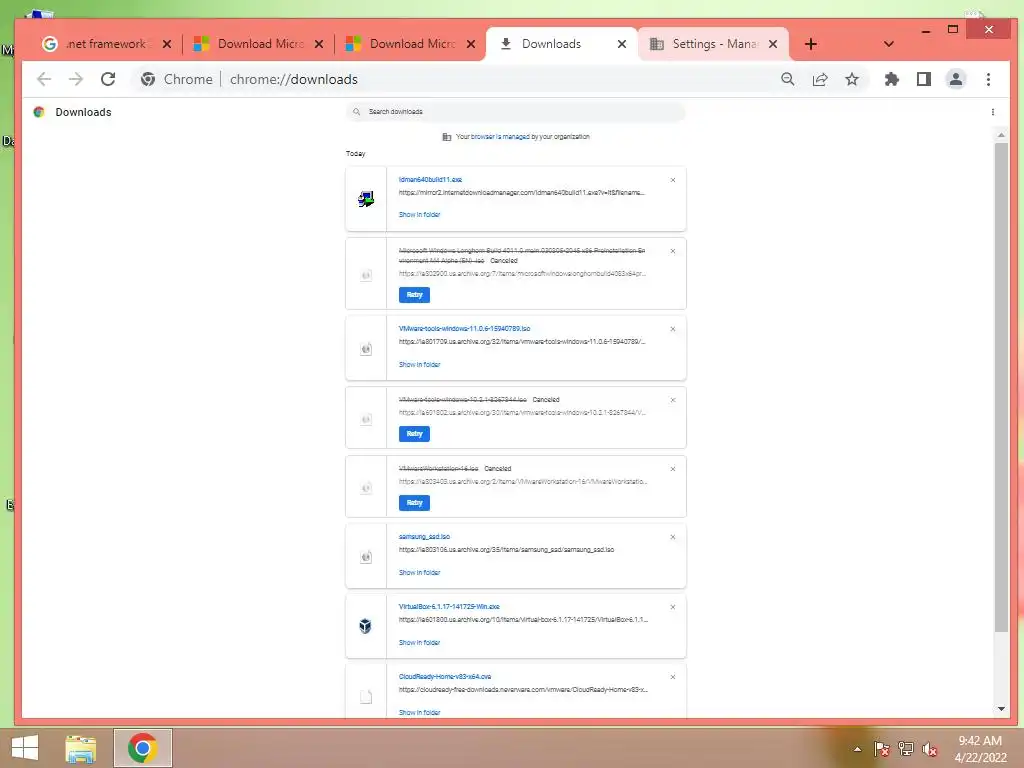Retry the VMware-tools-windows-10.2.1 iso download
The image size is (1024, 768).
(414, 434)
